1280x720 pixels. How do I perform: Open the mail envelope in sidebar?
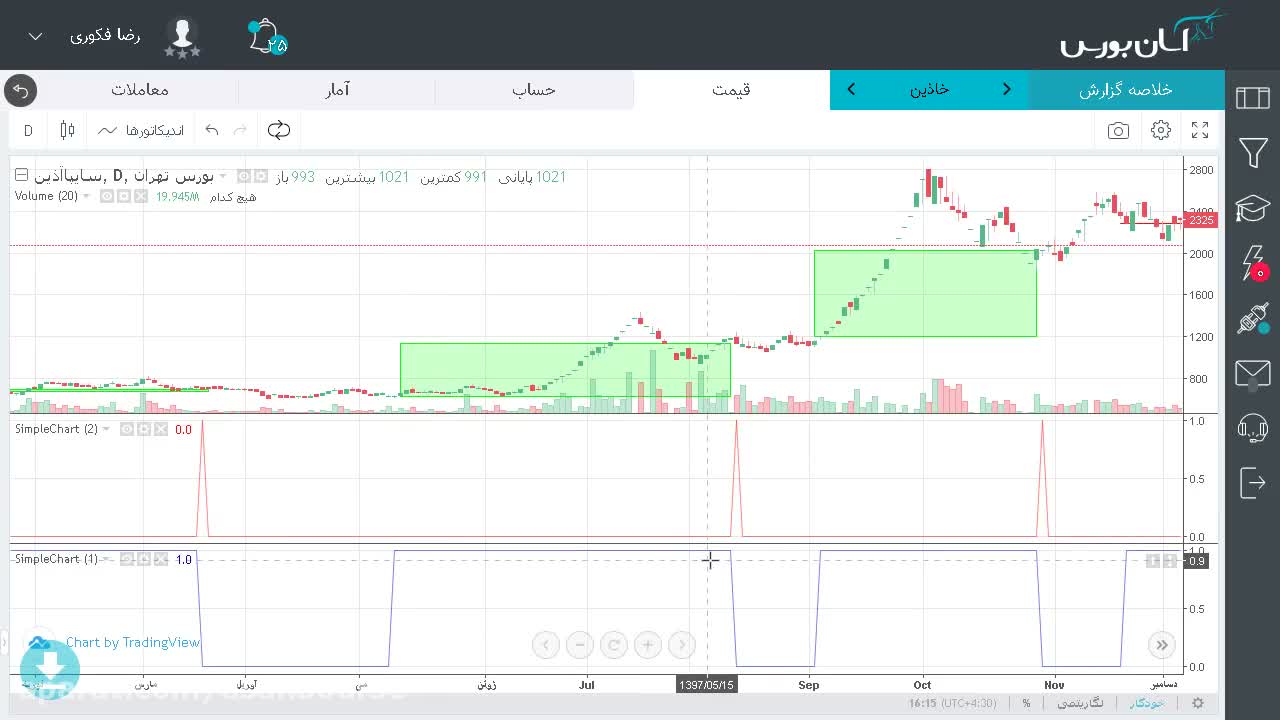[x=1253, y=374]
